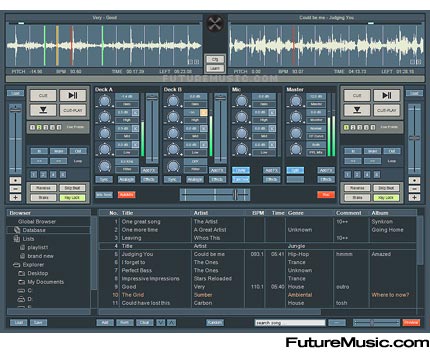
Task: Click the Deck A High EQ knob
Action: point(105,117)
